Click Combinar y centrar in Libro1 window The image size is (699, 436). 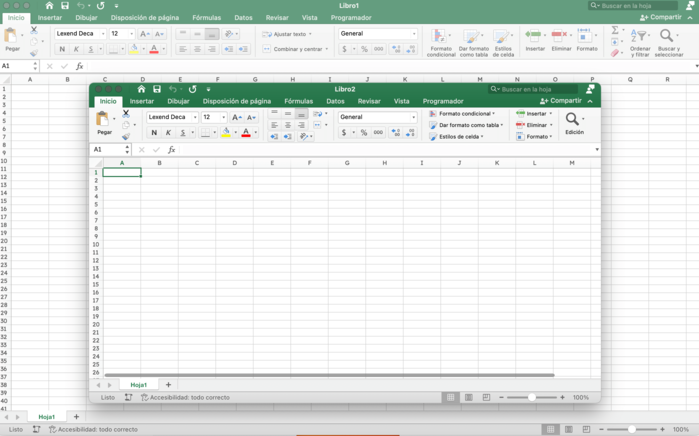pos(295,49)
